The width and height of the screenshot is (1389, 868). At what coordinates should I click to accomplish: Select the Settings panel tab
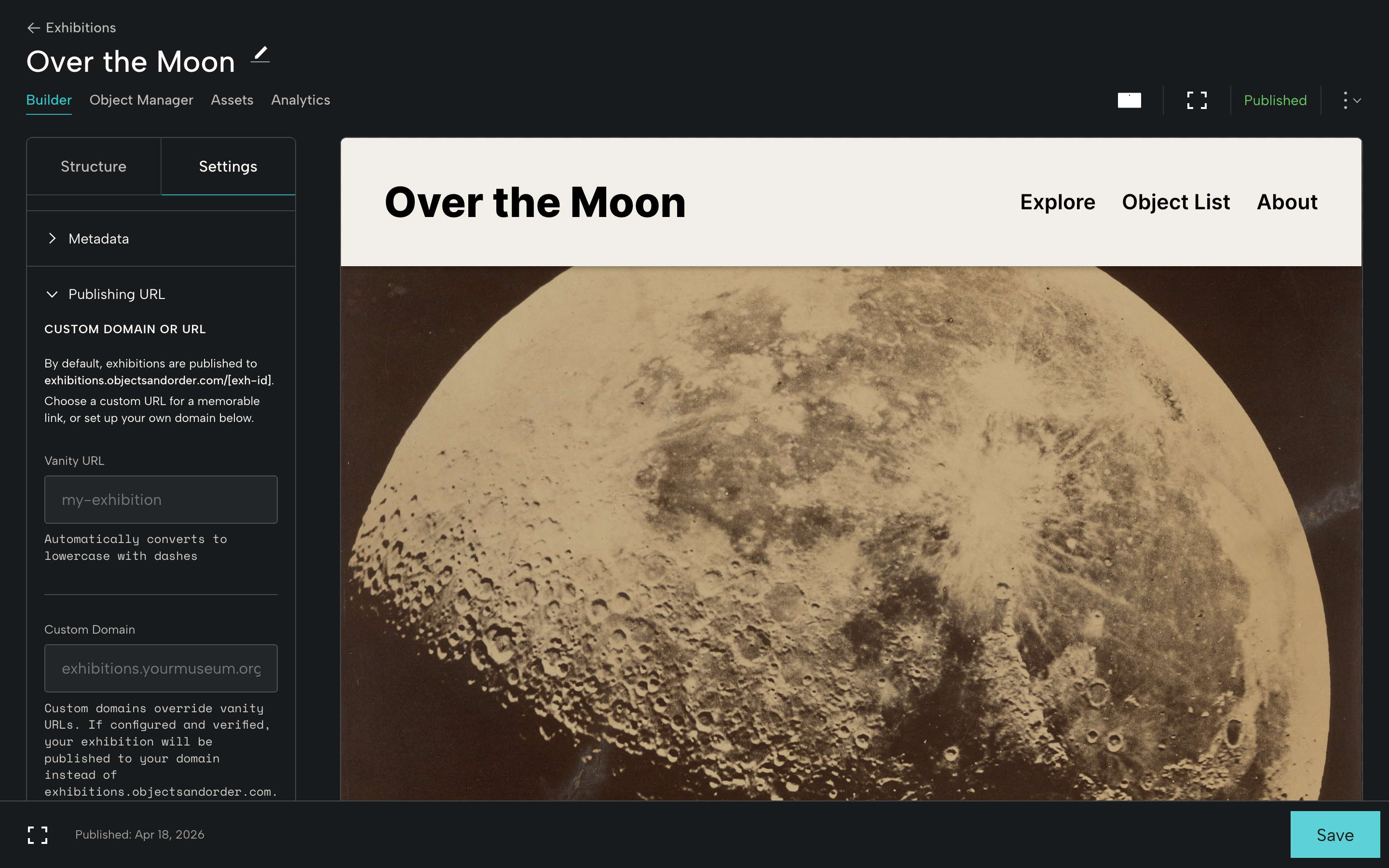pos(228,166)
